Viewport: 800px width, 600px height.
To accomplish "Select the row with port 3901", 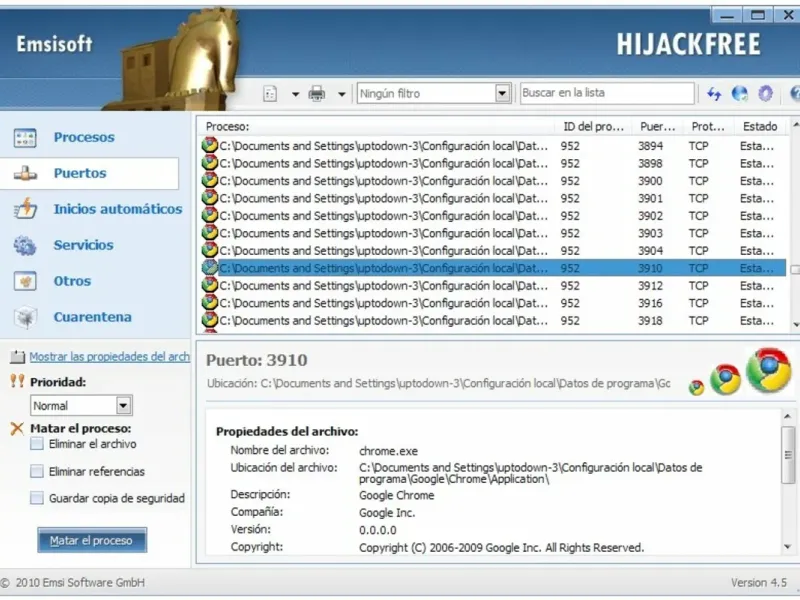I will pyautogui.click(x=493, y=198).
